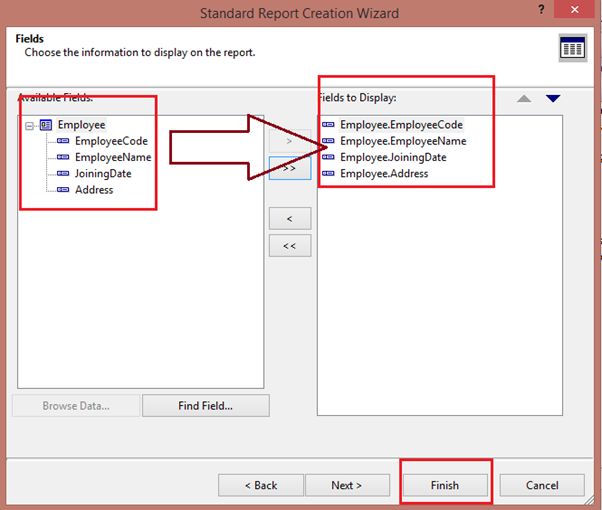This screenshot has height=510, width=602.
Task: Move the field down with the blue down arrow
Action: 553,99
